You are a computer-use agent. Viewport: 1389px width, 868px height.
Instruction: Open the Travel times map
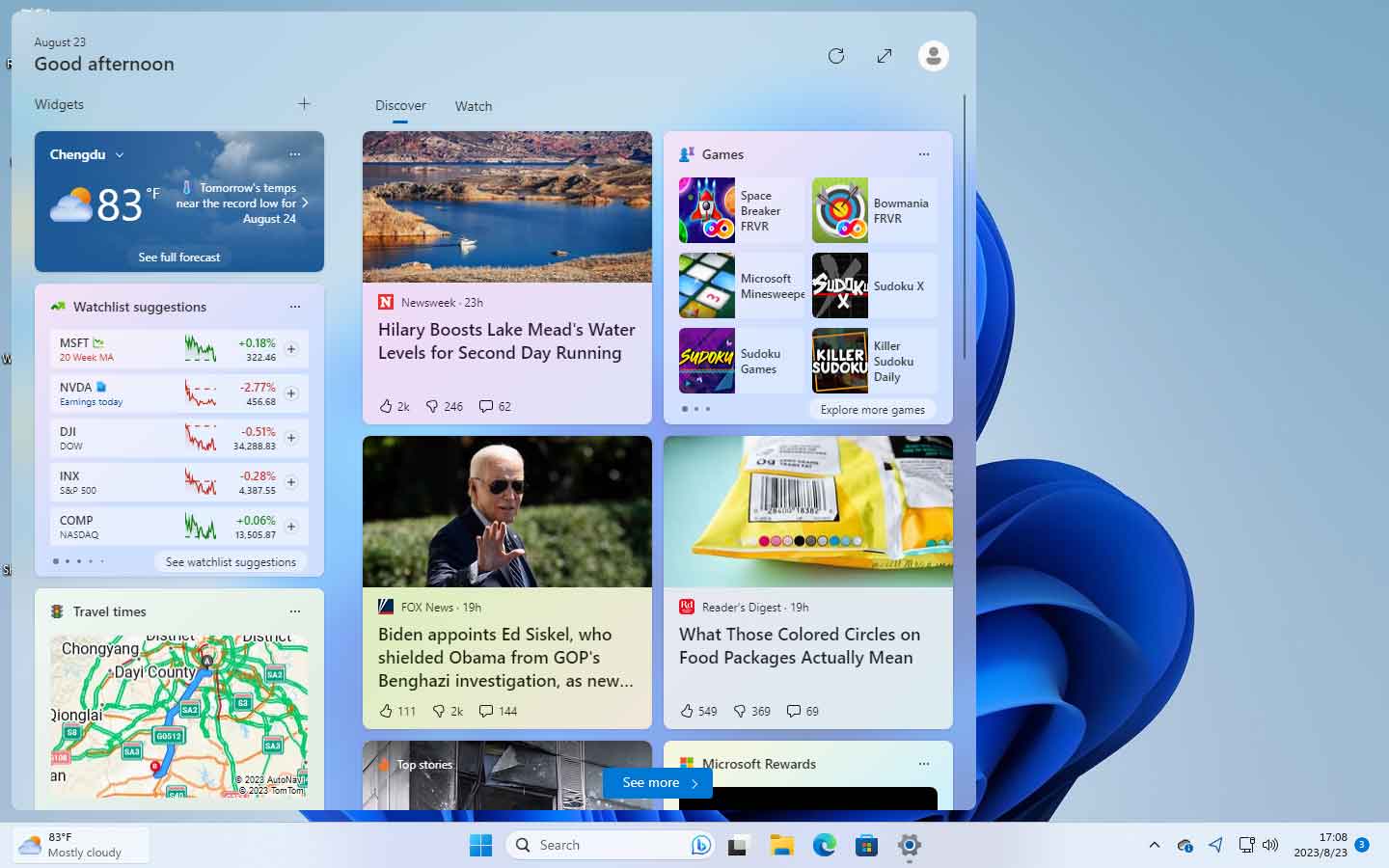click(179, 716)
